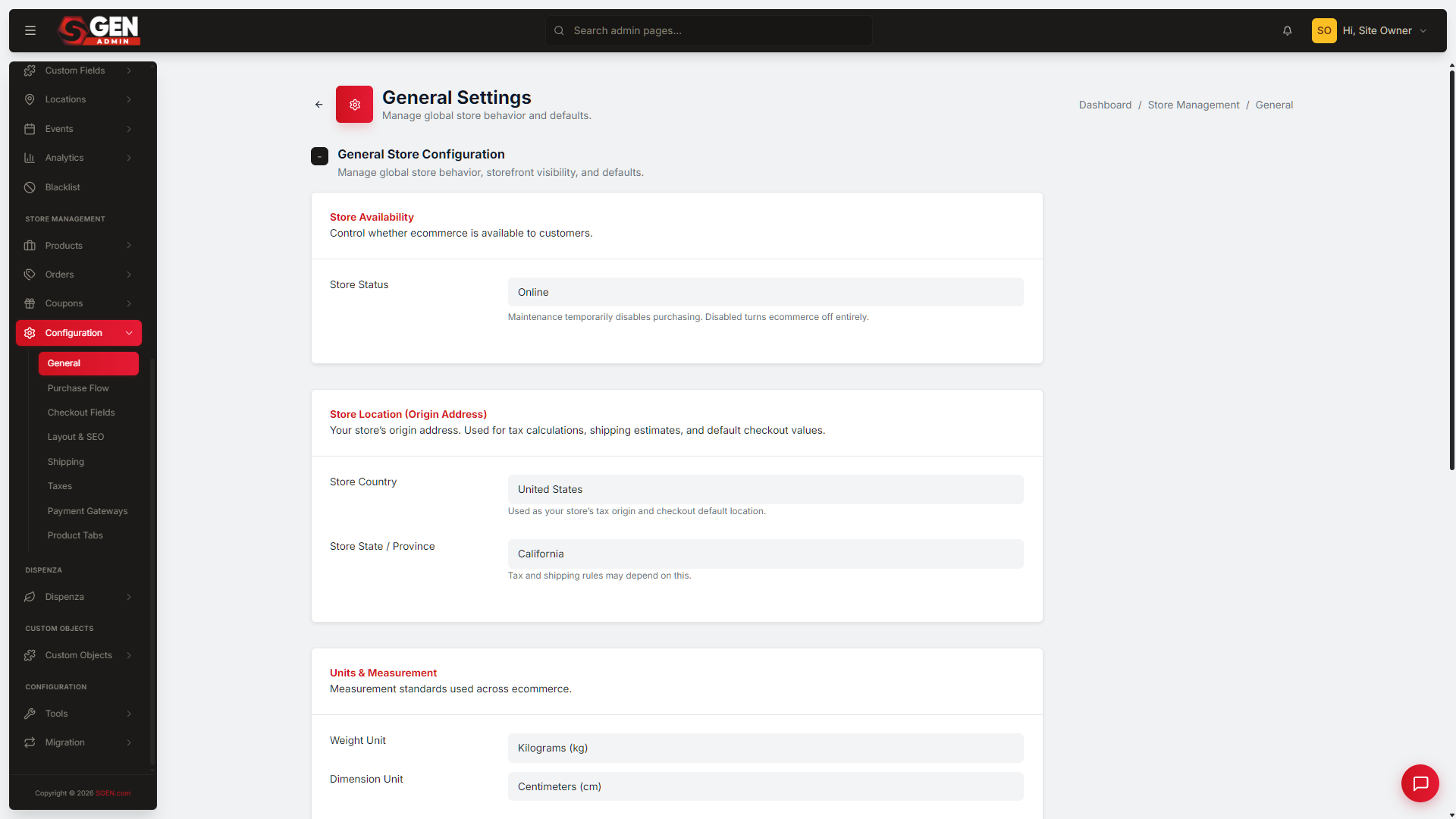Click the Analytics bar chart icon
The height and width of the screenshot is (819, 1456).
pos(30,158)
